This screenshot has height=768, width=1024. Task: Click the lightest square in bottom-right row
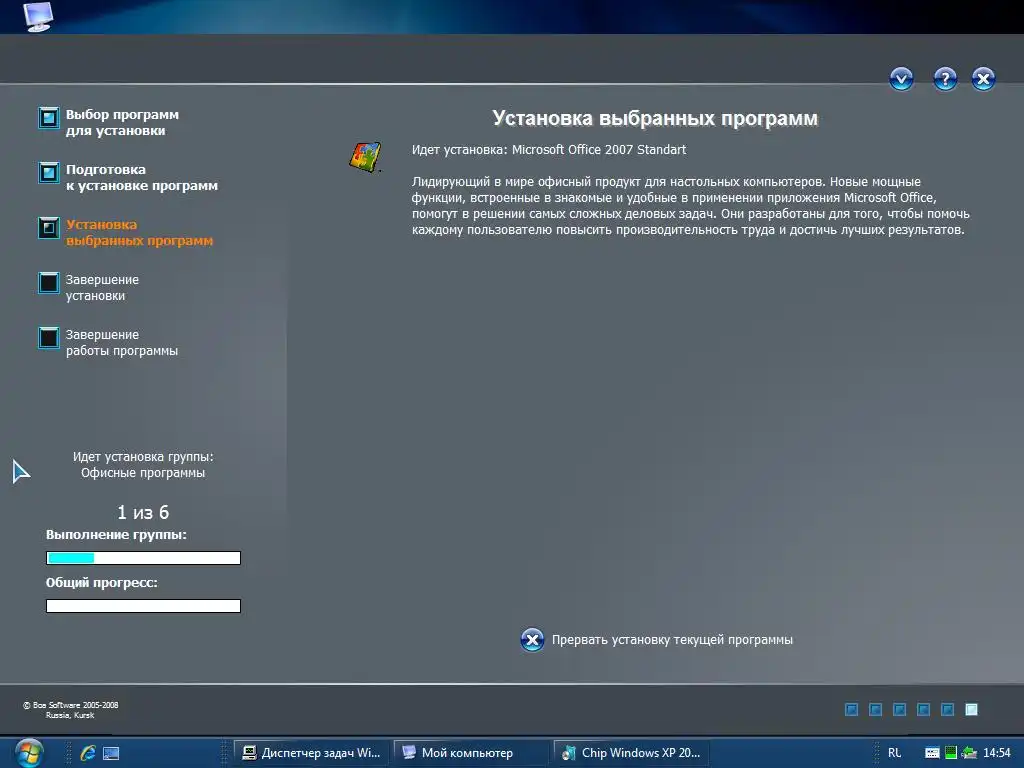972,709
